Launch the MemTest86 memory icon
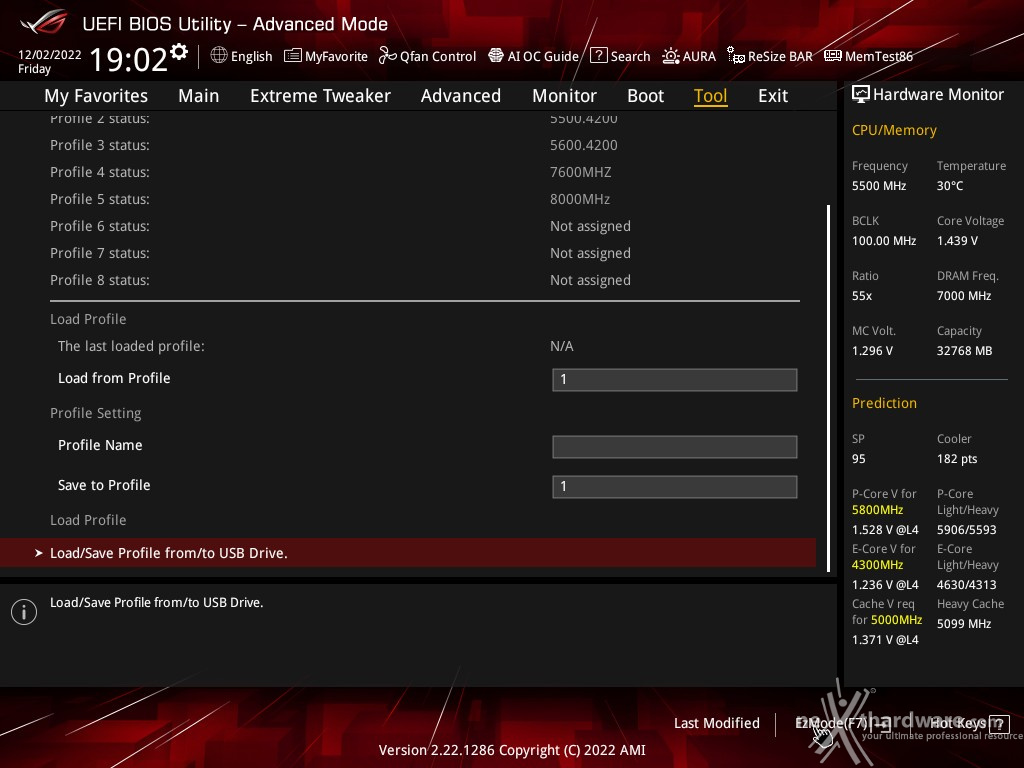Image resolution: width=1024 pixels, height=768 pixels. tap(833, 56)
